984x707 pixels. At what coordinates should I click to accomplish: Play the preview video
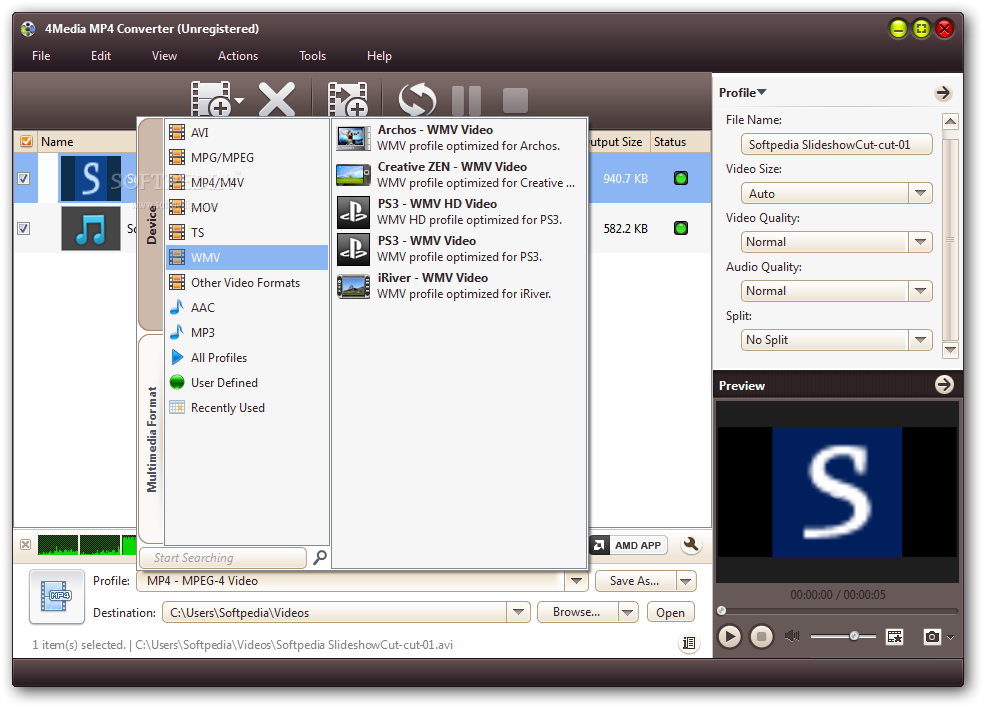pyautogui.click(x=729, y=637)
